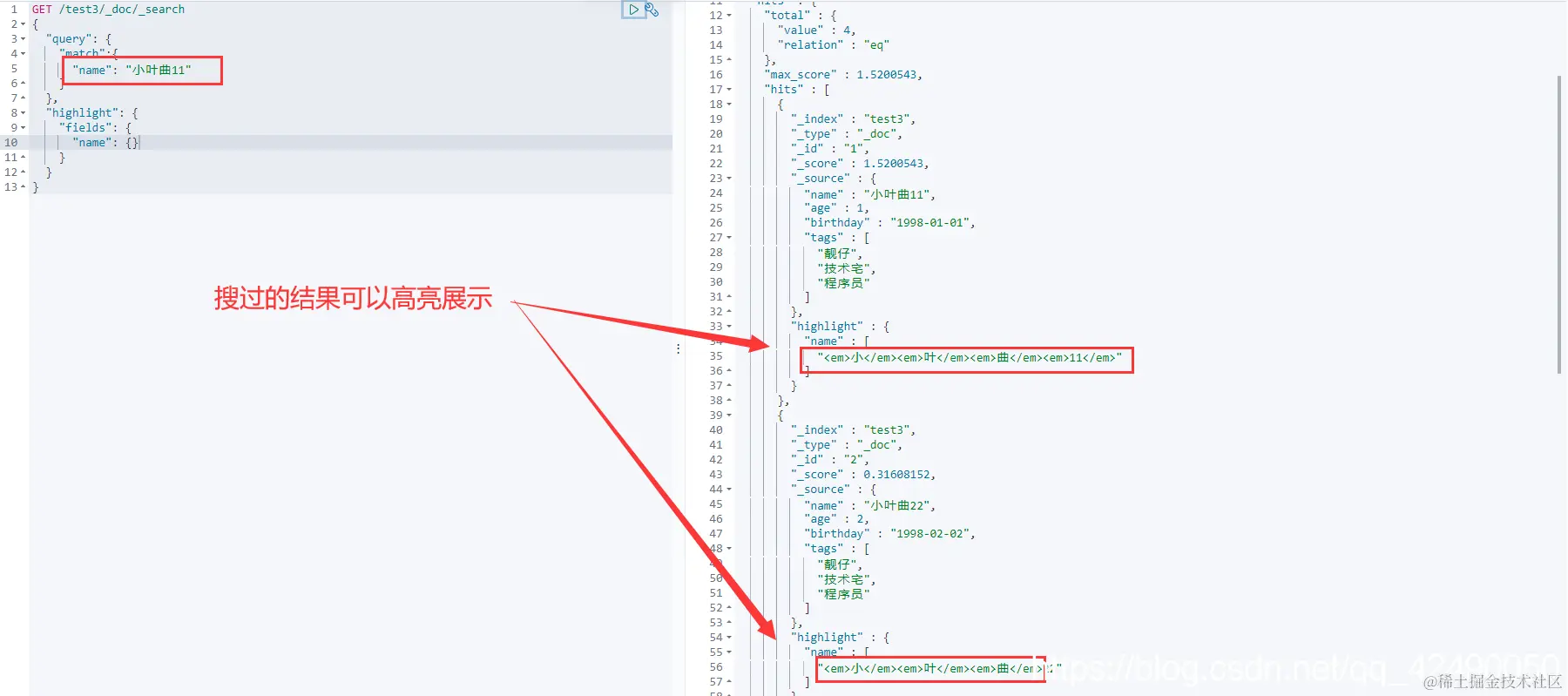This screenshot has height=696, width=1568.
Task: Click the "_score" : 0.31608152 line
Action: [x=863, y=475]
